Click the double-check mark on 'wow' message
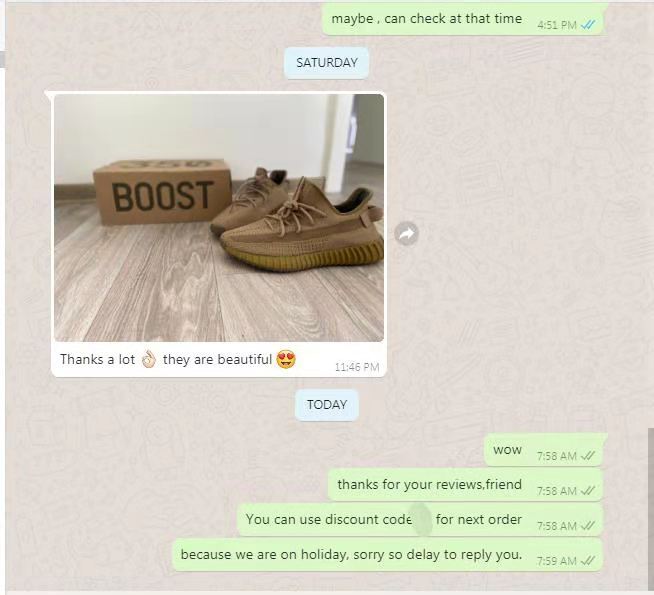The width and height of the screenshot is (654, 595). coord(587,456)
